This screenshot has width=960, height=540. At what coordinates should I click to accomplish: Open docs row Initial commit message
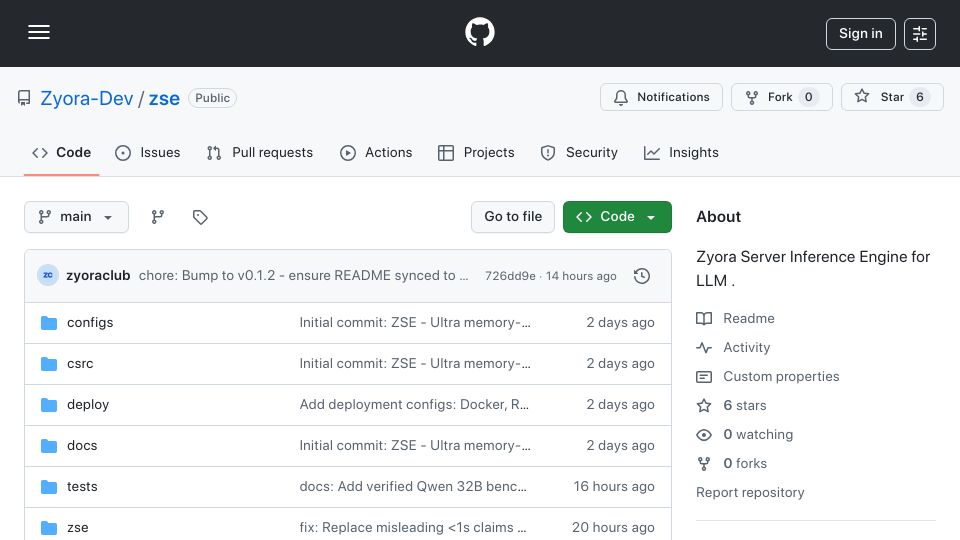pyautogui.click(x=414, y=446)
